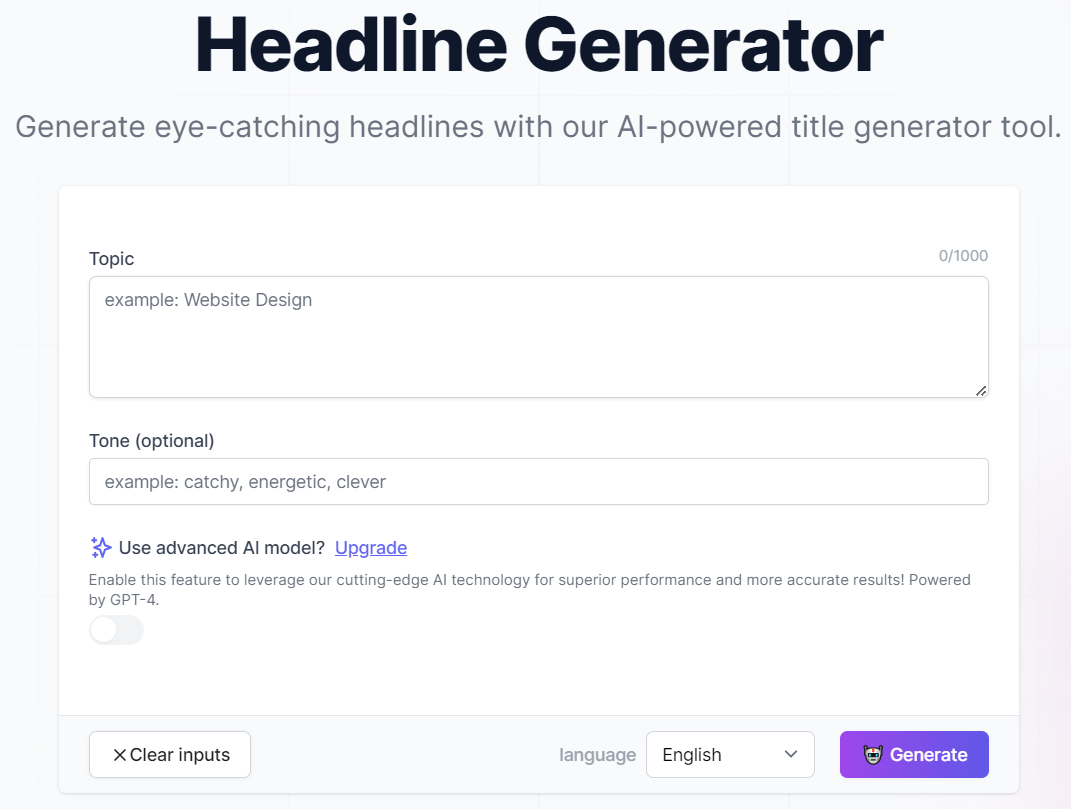
Task: Click the Headline Generator page title
Action: click(539, 45)
